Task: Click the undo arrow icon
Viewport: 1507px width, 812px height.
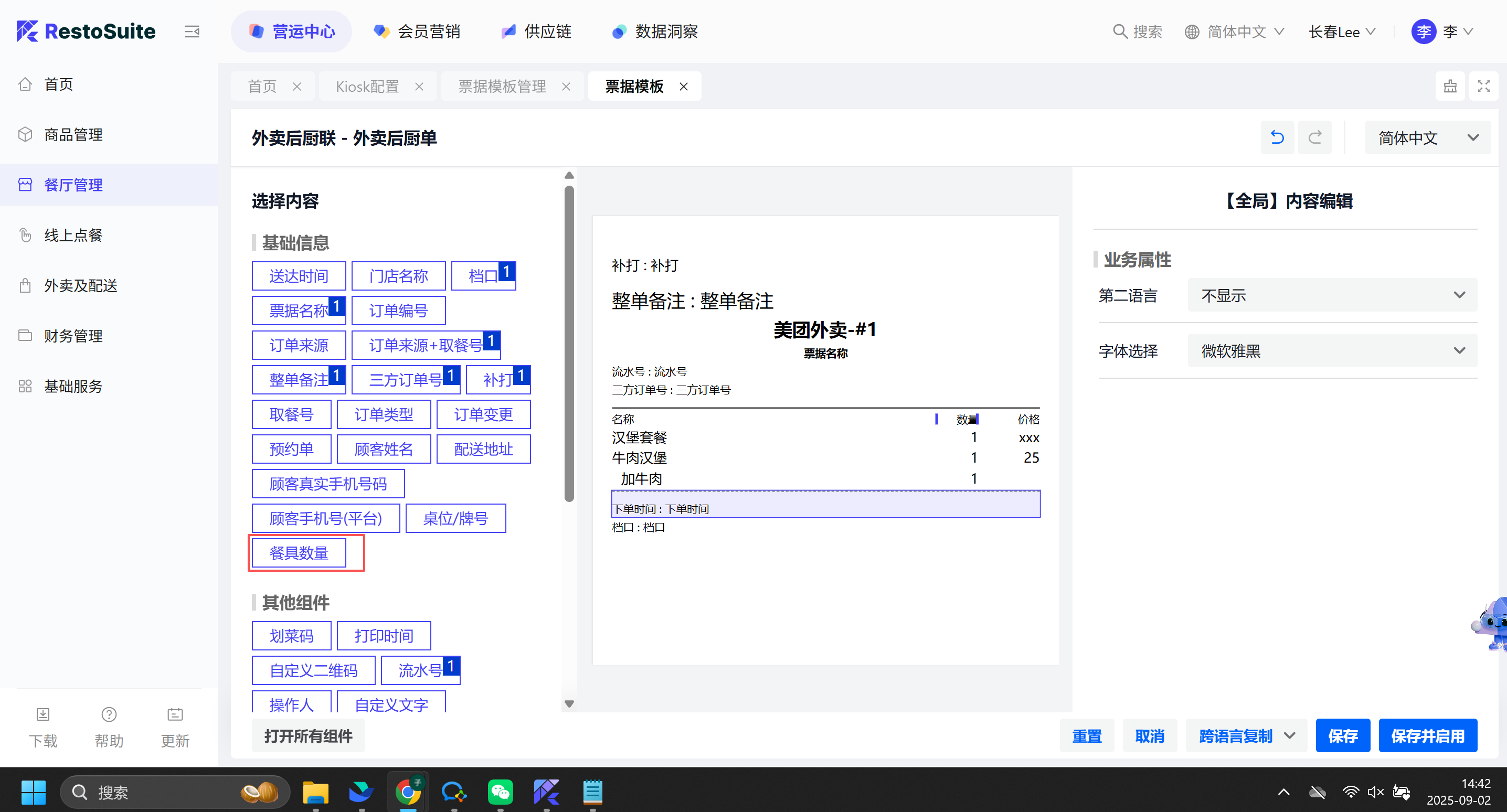Action: point(1277,138)
